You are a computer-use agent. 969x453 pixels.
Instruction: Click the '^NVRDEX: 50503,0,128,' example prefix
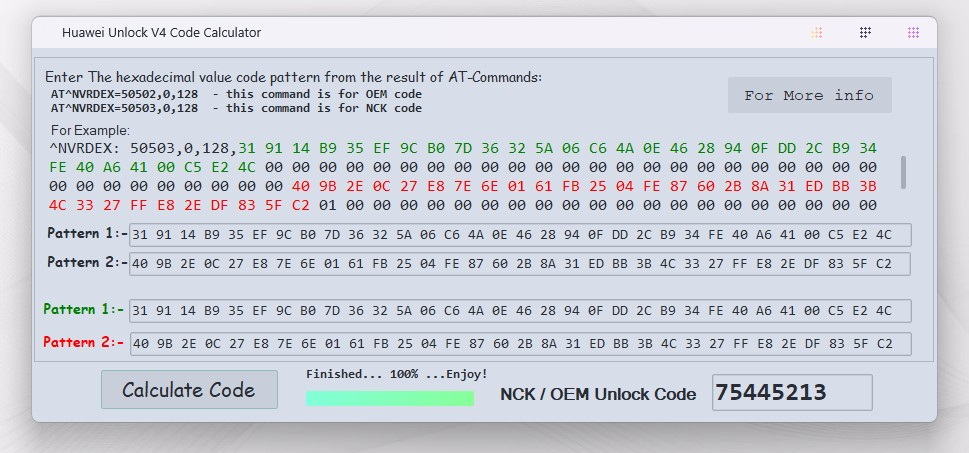(x=144, y=149)
